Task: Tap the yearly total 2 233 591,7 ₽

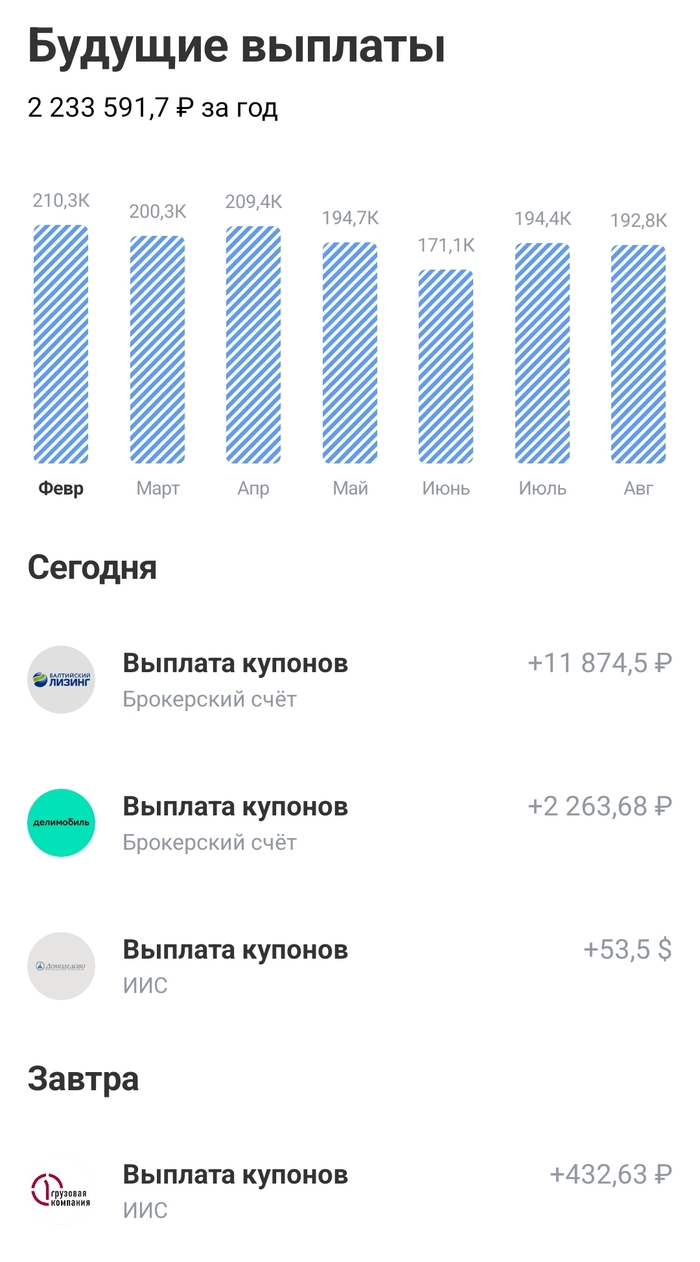Action: [153, 108]
